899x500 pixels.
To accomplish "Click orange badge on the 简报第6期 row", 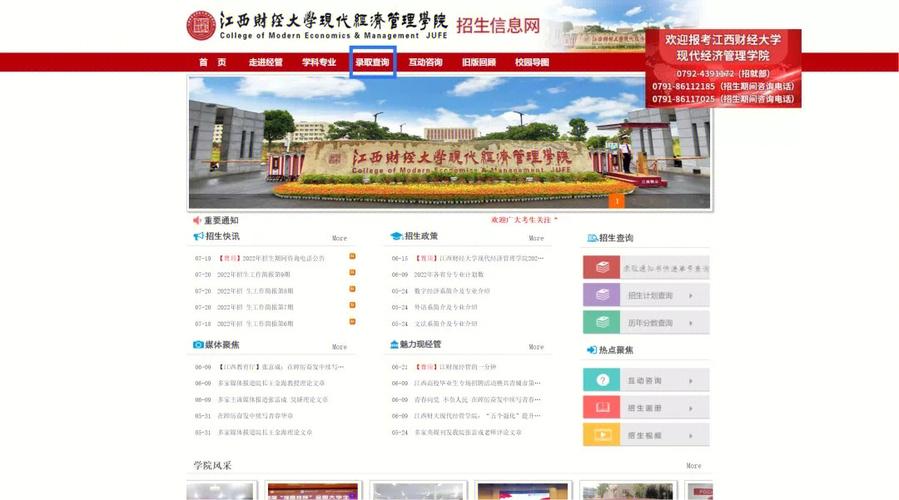I will (353, 322).
